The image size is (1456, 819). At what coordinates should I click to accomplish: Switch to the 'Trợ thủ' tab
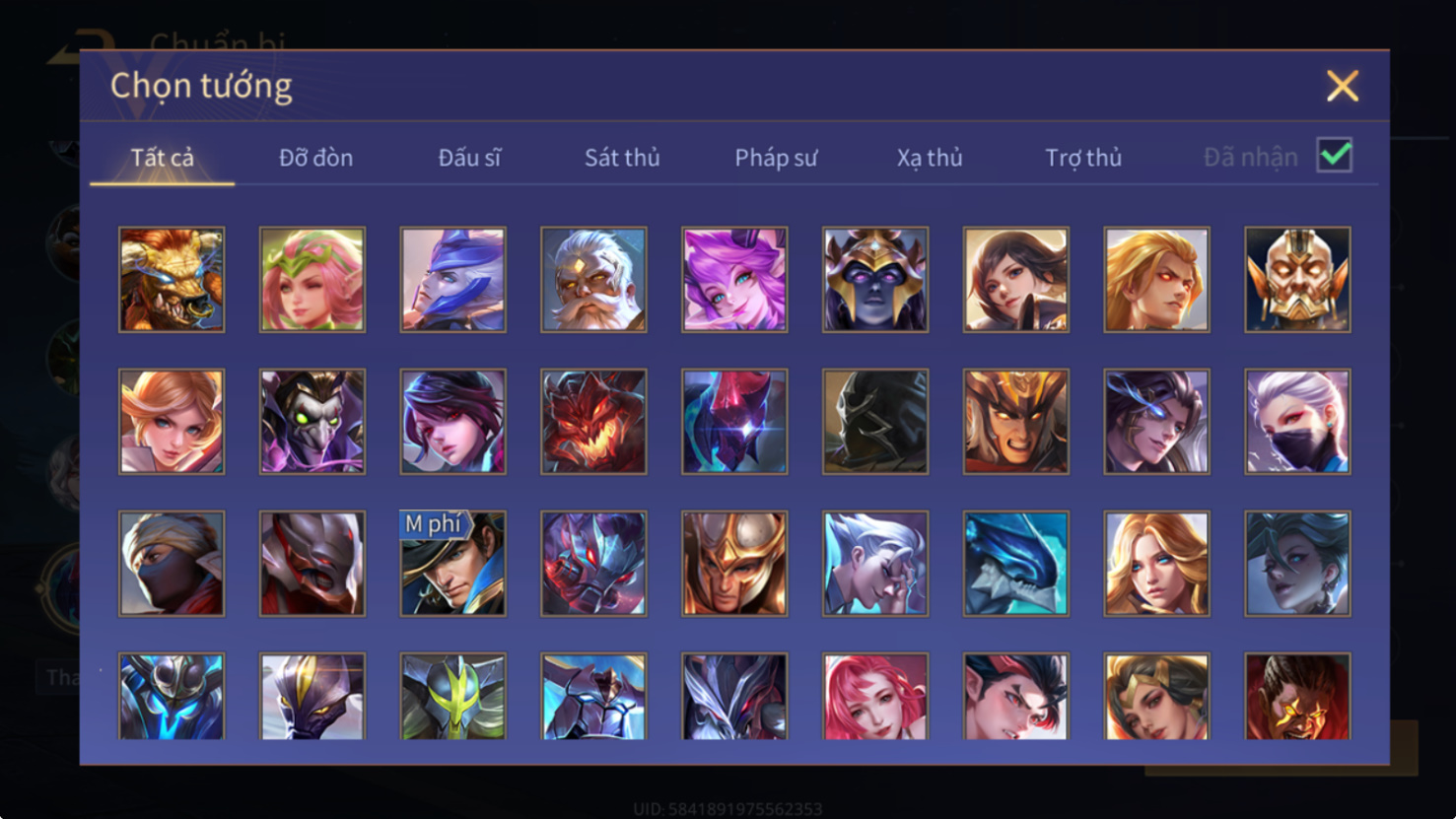point(1083,158)
